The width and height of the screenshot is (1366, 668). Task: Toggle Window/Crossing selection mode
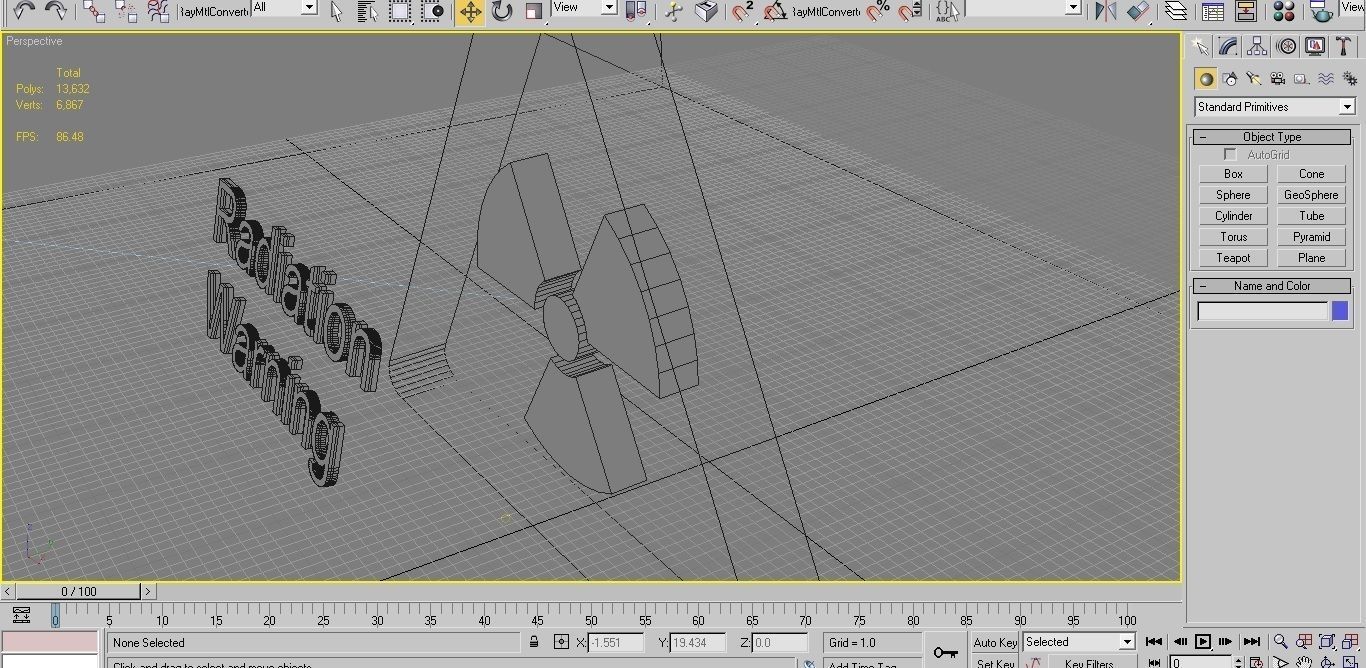point(432,11)
